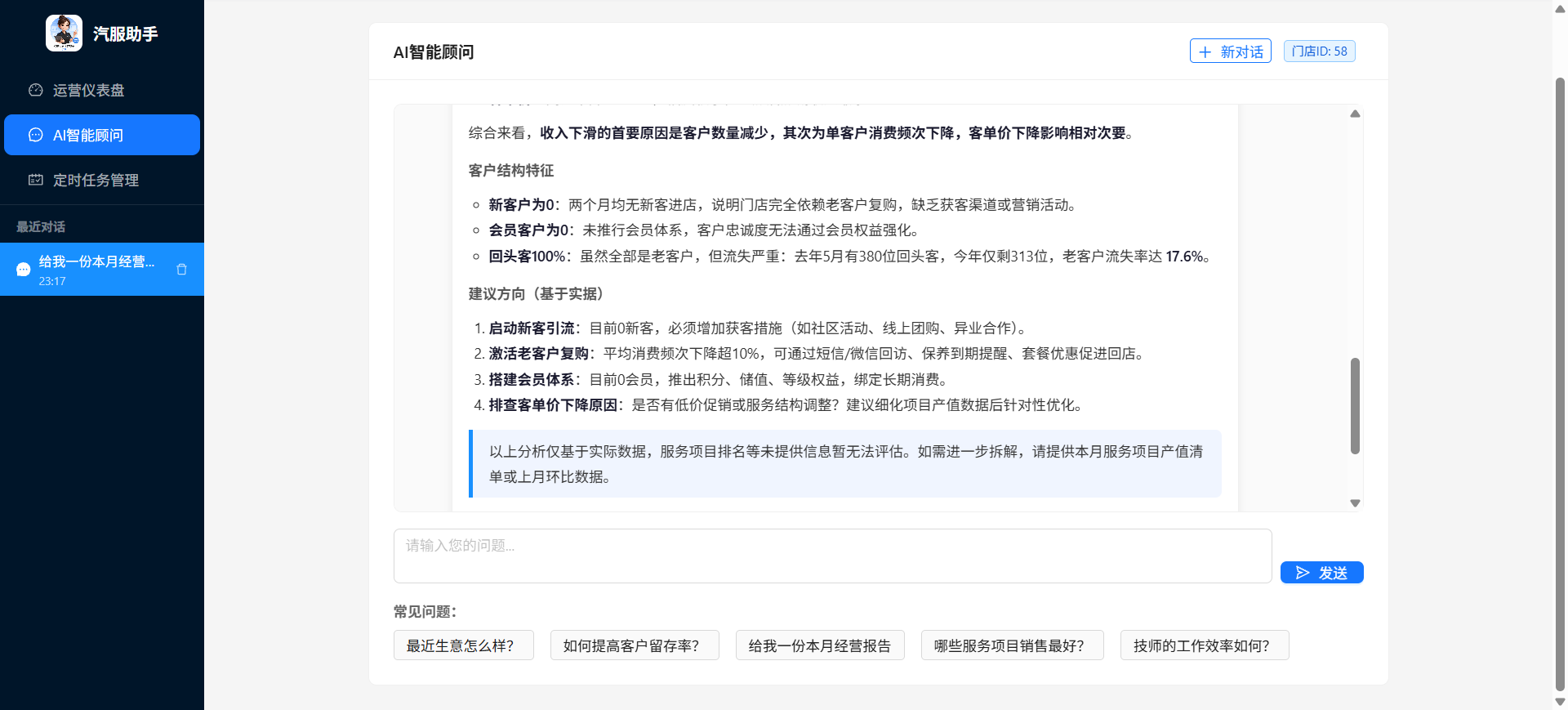Screen dimensions: 1568x710
Task: Click the 17.6% churn rate figure
Action: pos(1184,256)
